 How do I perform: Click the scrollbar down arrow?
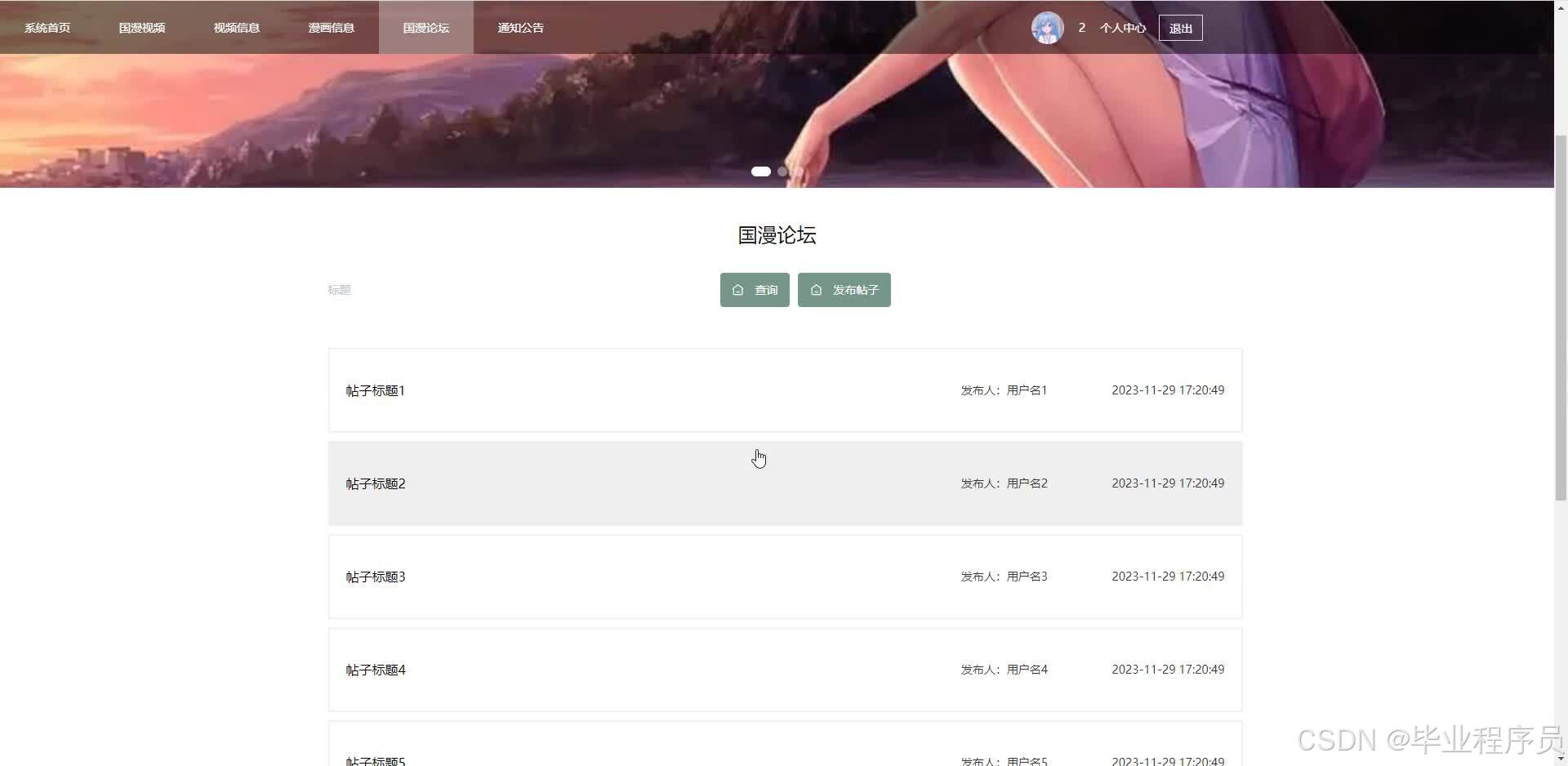[1561, 759]
